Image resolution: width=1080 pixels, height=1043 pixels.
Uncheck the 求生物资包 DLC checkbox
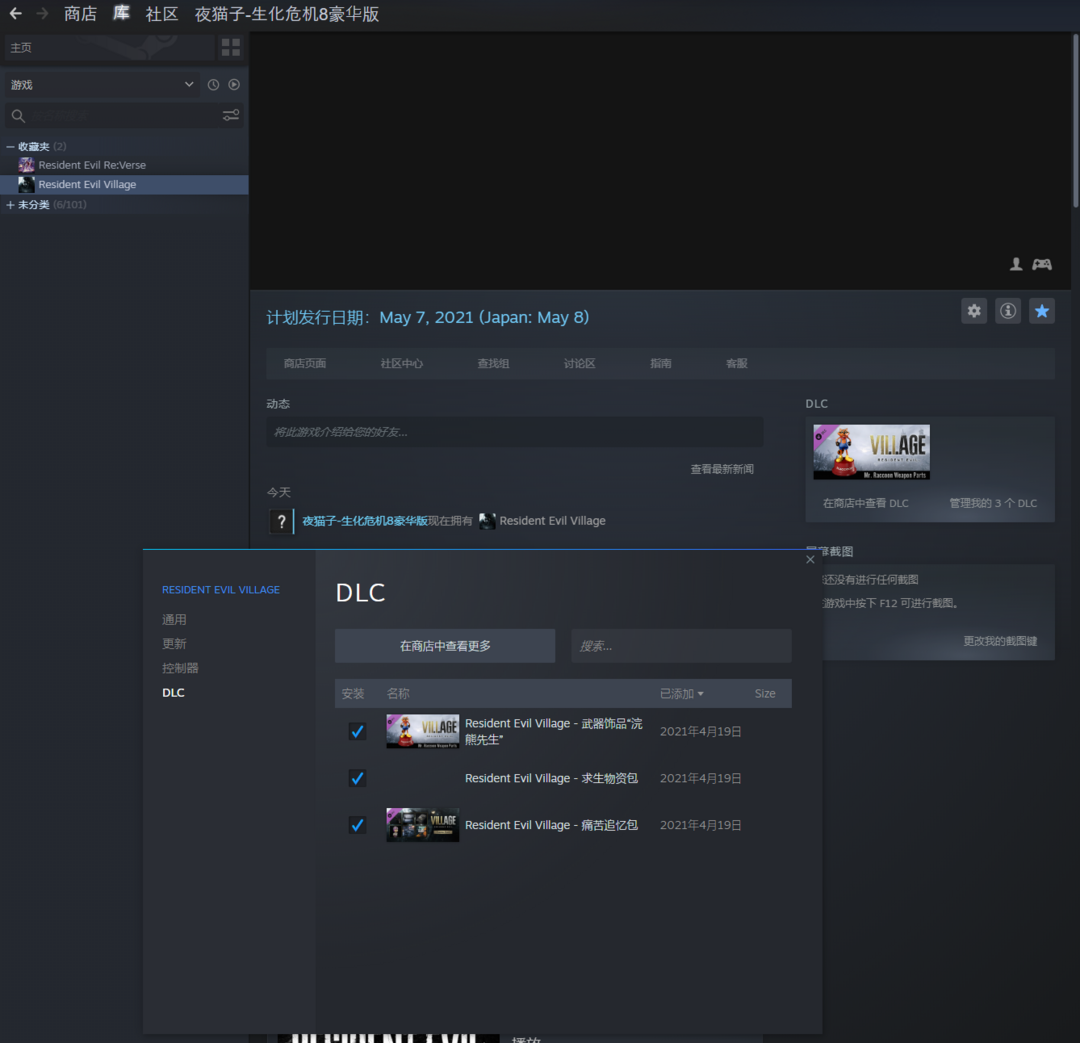click(357, 778)
